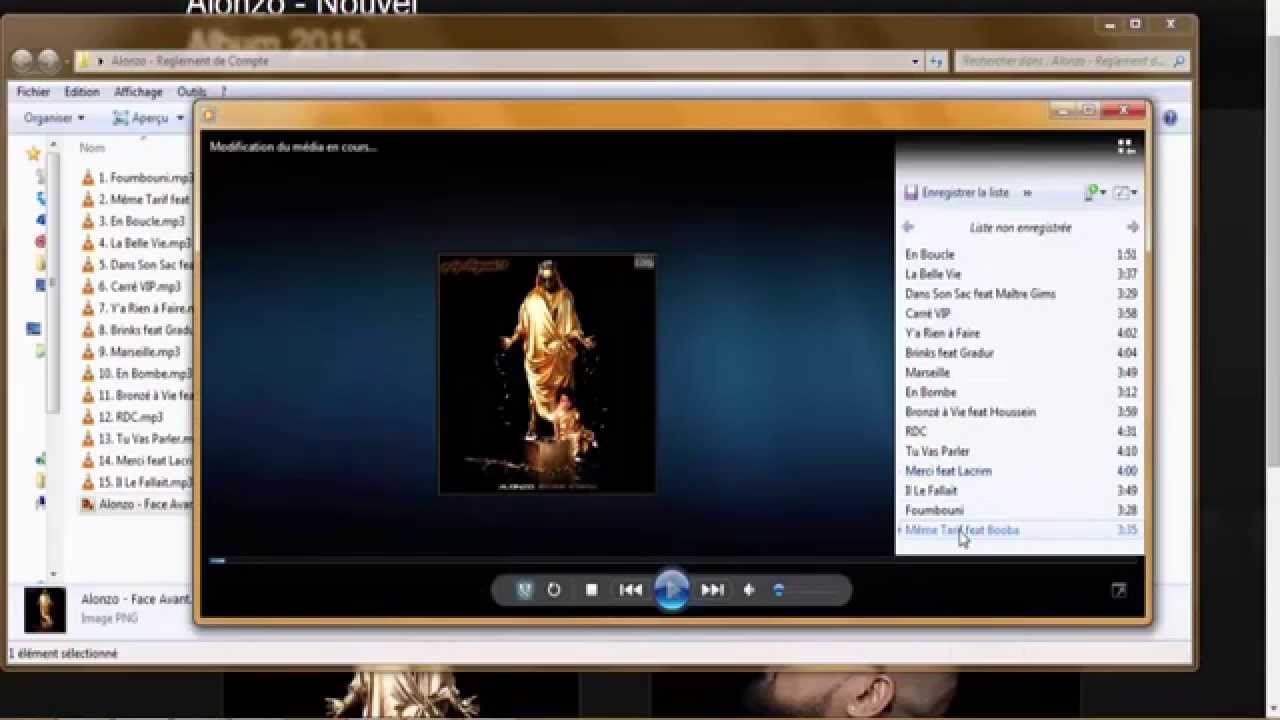Sort files by the Nom column header

pos(92,147)
